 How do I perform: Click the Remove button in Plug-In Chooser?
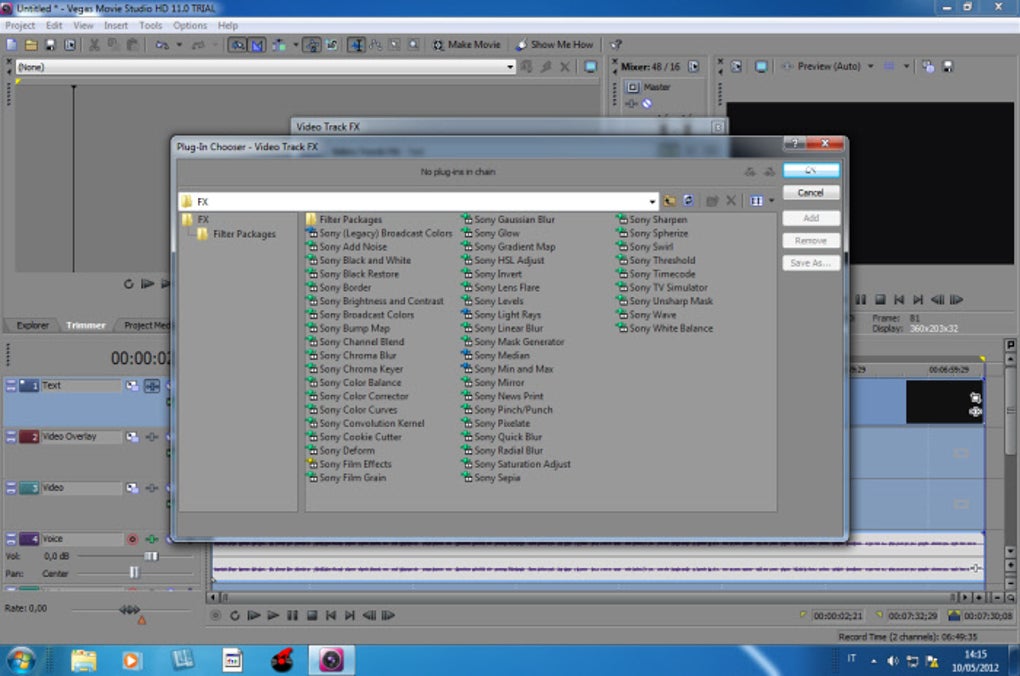811,241
